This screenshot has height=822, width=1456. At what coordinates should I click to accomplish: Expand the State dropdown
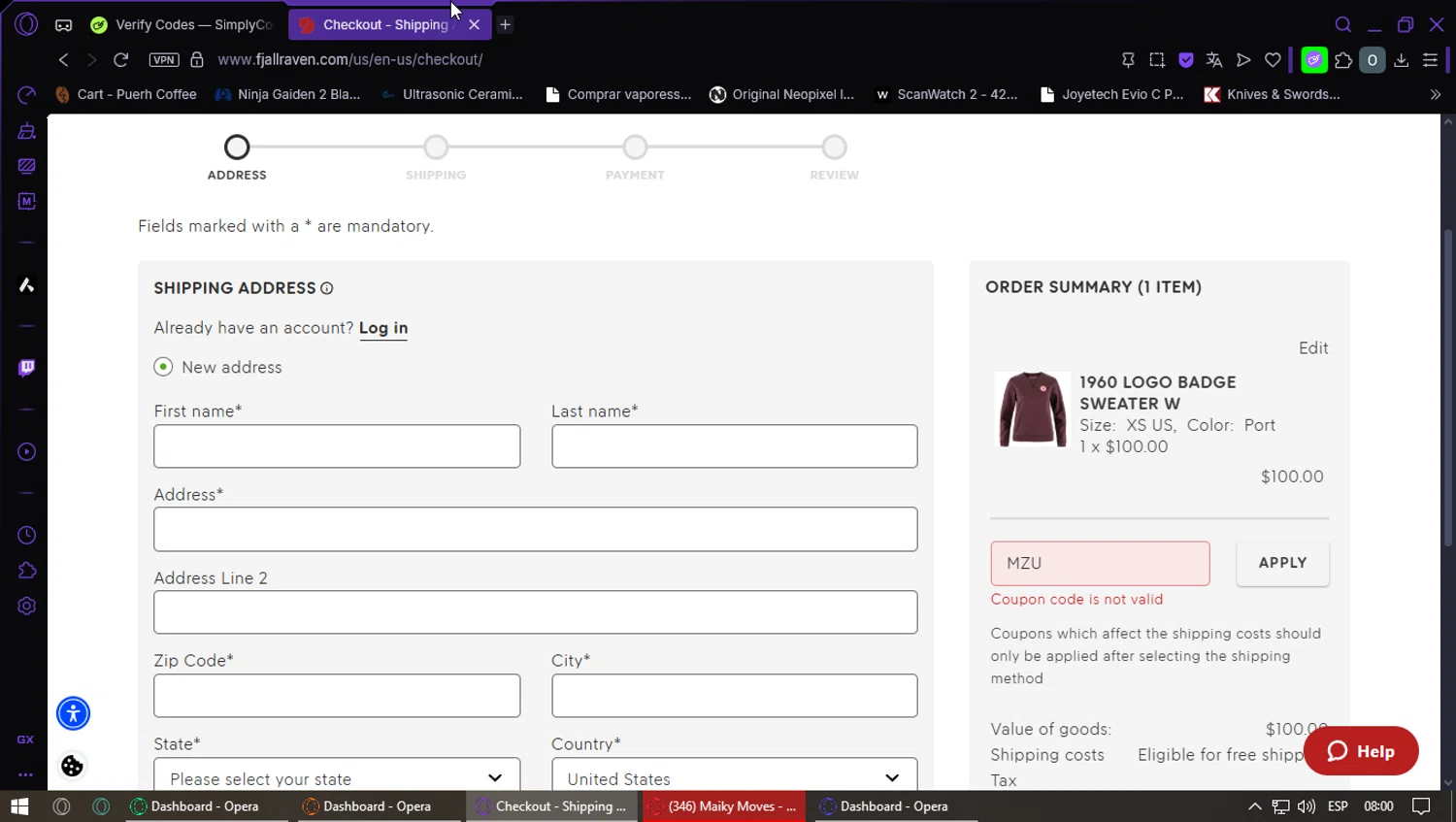[337, 774]
